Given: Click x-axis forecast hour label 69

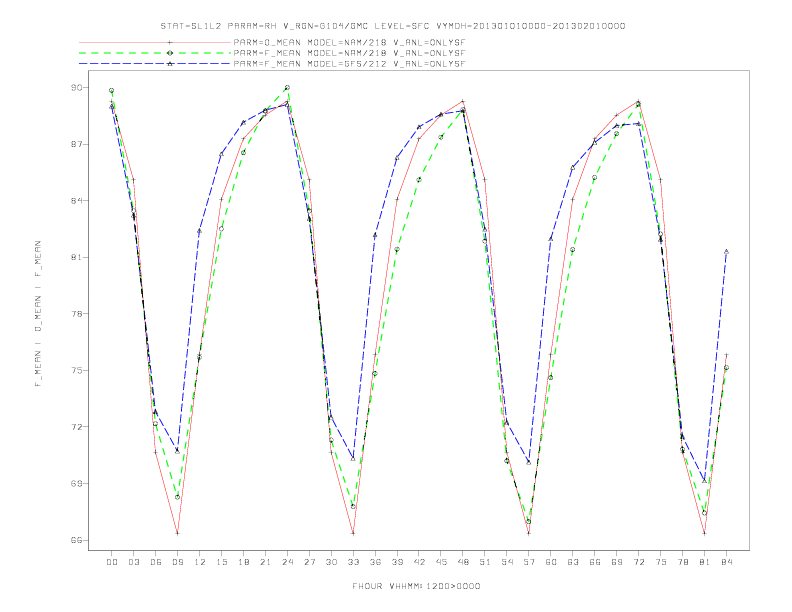Looking at the screenshot, I should (x=617, y=562).
